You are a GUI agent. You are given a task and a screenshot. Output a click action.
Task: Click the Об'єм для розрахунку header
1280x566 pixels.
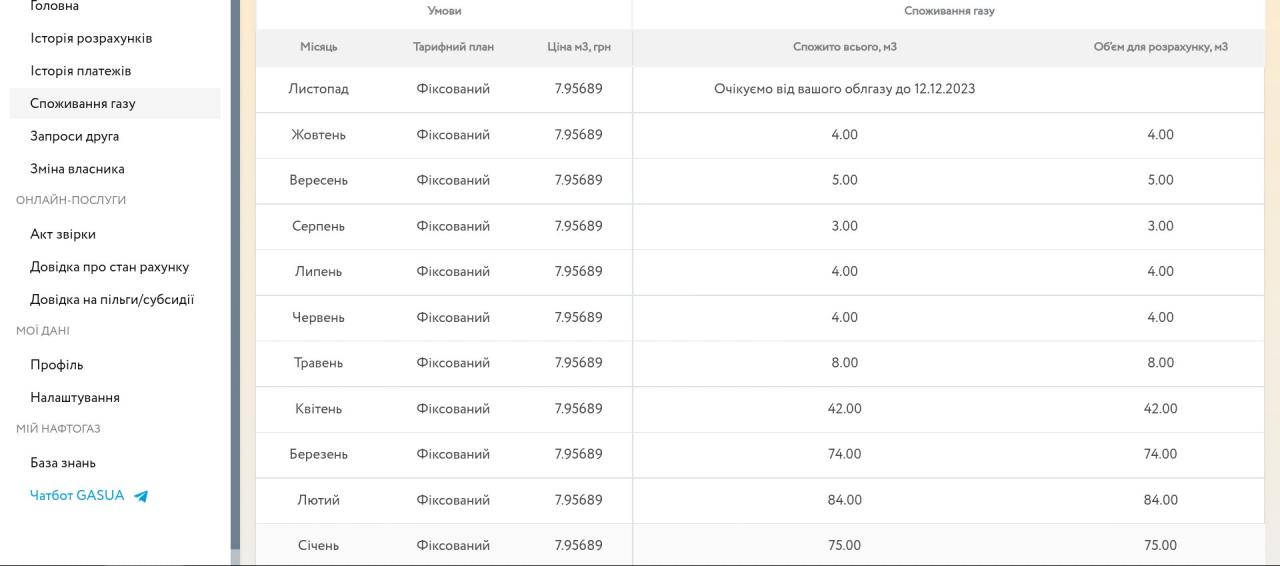coord(1160,47)
